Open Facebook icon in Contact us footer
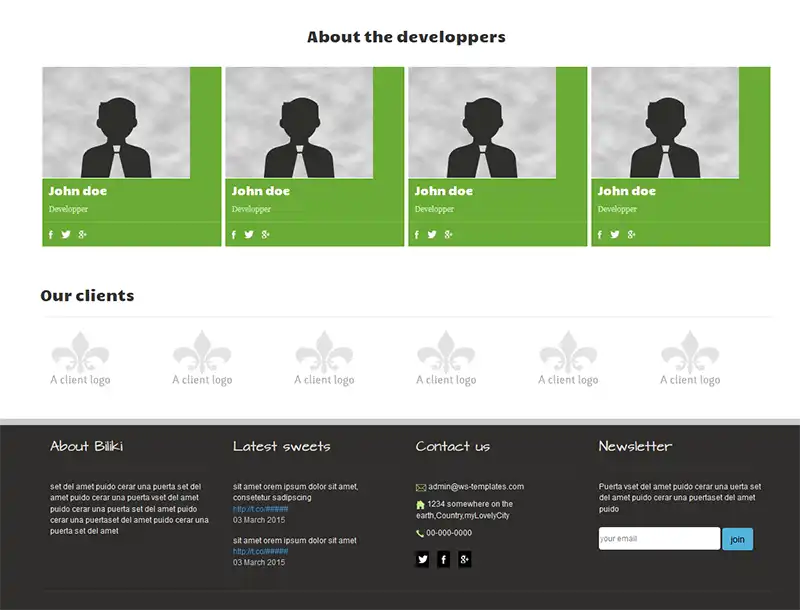Viewport: 800px width, 610px height. [x=443, y=560]
